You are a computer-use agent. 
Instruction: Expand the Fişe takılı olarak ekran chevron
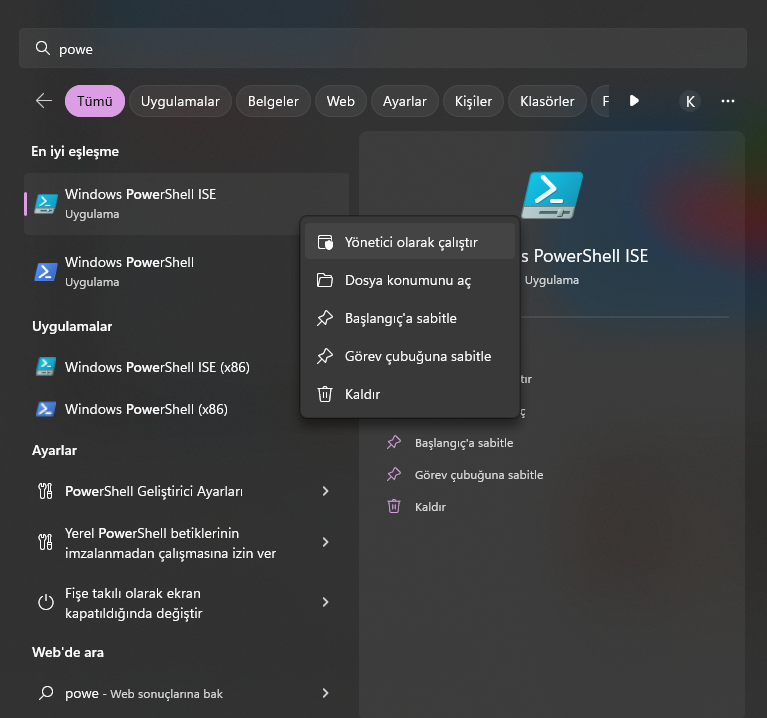(326, 602)
